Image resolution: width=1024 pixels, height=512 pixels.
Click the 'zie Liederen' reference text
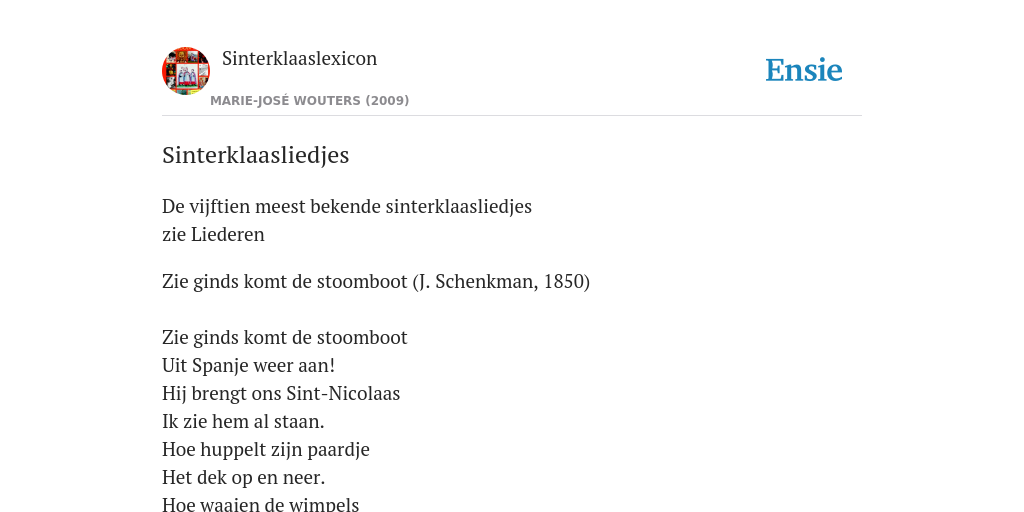click(x=213, y=234)
